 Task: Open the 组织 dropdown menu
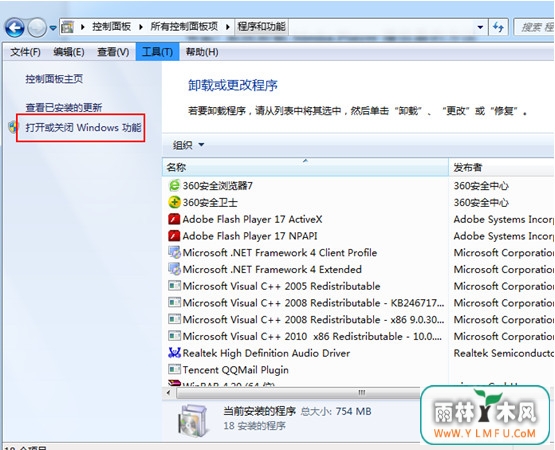(x=188, y=145)
